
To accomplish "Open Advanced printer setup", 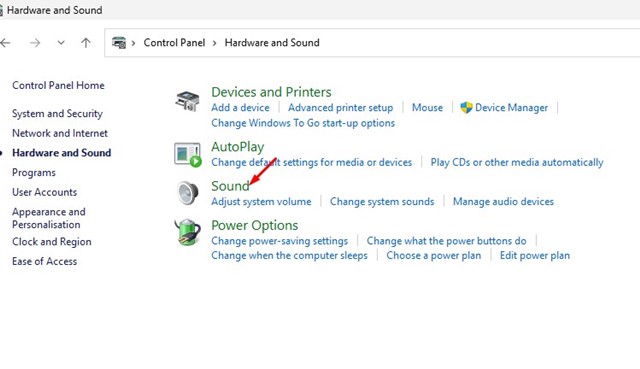I will pyautogui.click(x=340, y=107).
